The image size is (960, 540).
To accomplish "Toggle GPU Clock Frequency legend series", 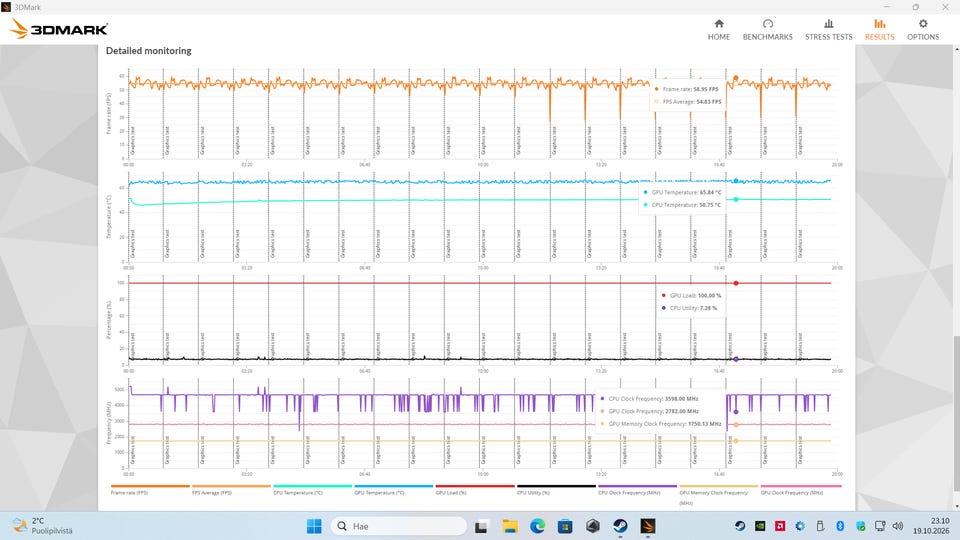I will pyautogui.click(x=801, y=489).
